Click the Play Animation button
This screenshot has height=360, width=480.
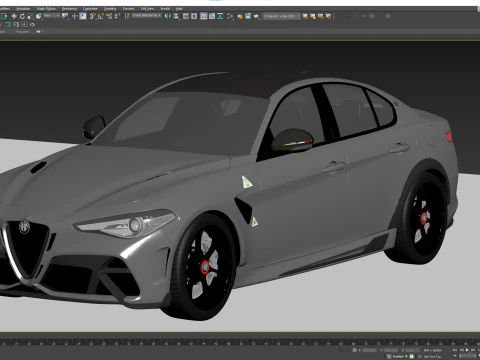[x=467, y=350]
